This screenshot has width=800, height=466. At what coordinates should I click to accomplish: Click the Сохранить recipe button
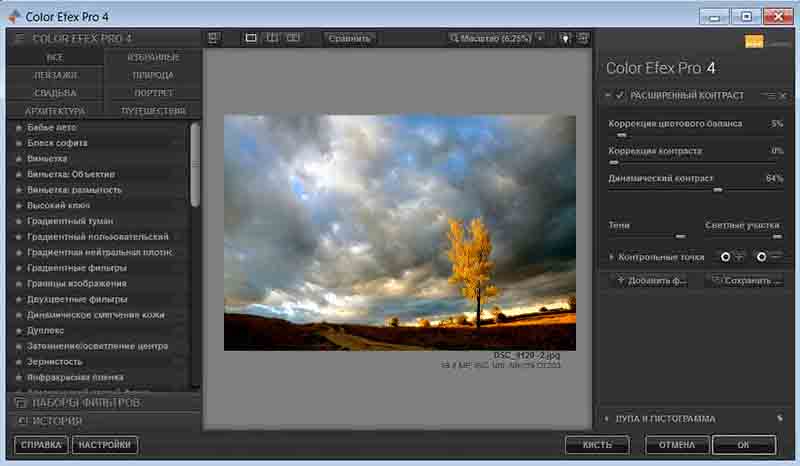click(x=745, y=280)
